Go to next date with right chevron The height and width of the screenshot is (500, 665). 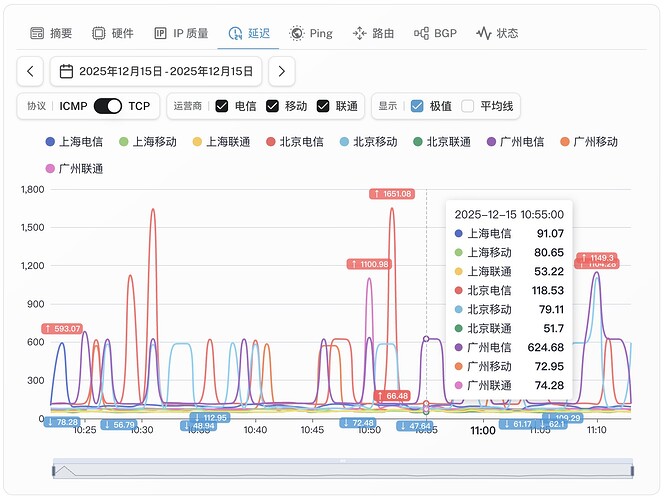click(282, 71)
